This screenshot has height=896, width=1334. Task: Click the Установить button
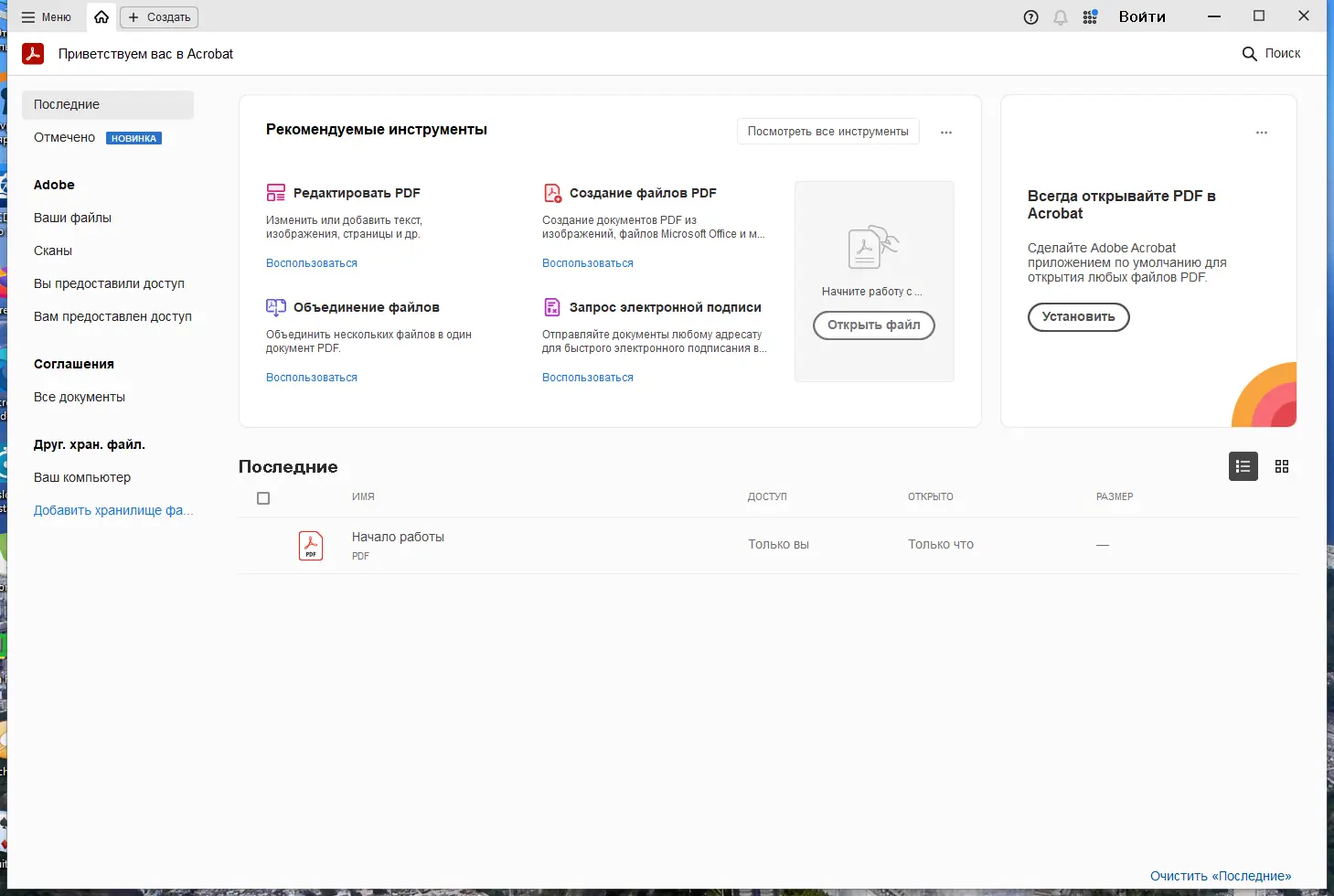point(1078,317)
